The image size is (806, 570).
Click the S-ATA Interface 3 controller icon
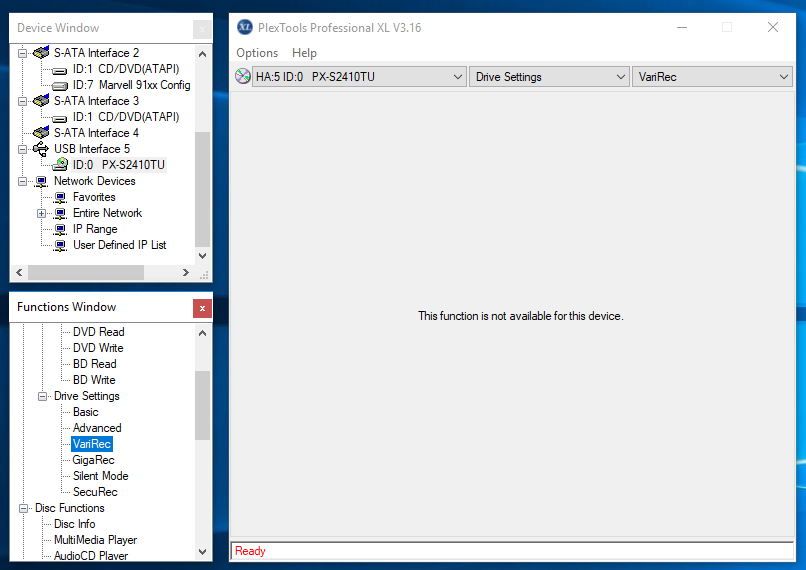coord(41,100)
